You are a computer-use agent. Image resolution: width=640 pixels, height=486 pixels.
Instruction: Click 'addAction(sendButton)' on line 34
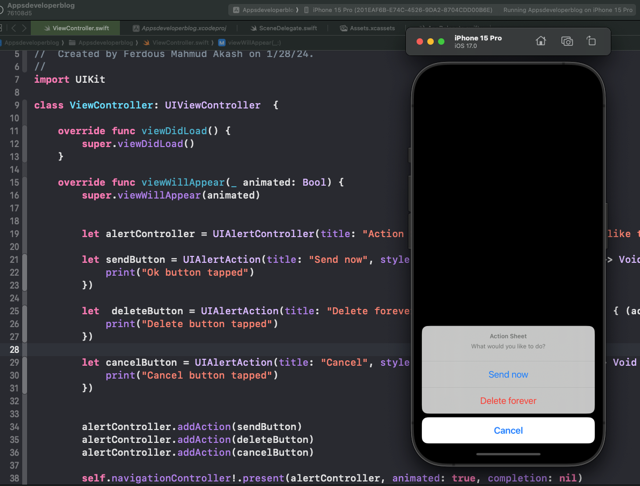(240, 426)
